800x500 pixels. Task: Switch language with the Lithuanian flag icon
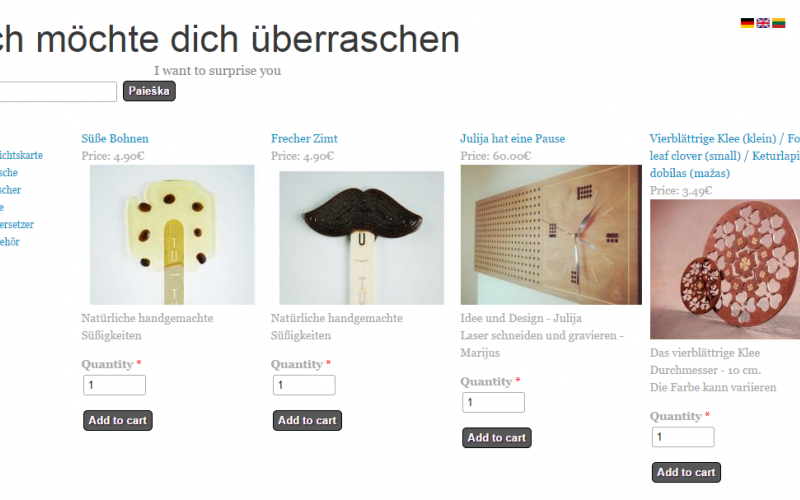click(779, 23)
